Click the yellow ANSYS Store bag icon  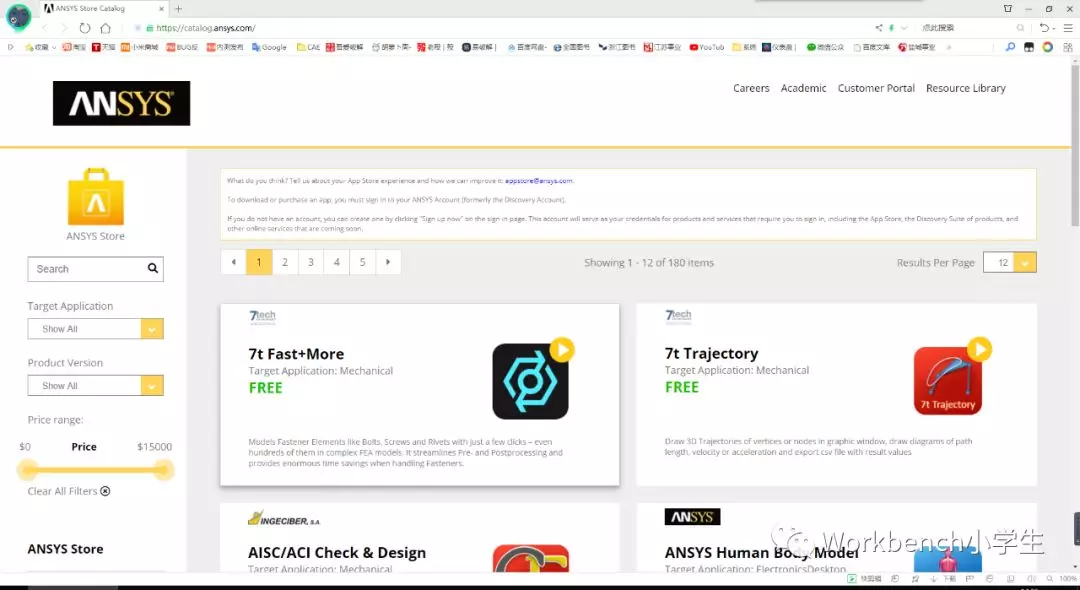coord(96,197)
